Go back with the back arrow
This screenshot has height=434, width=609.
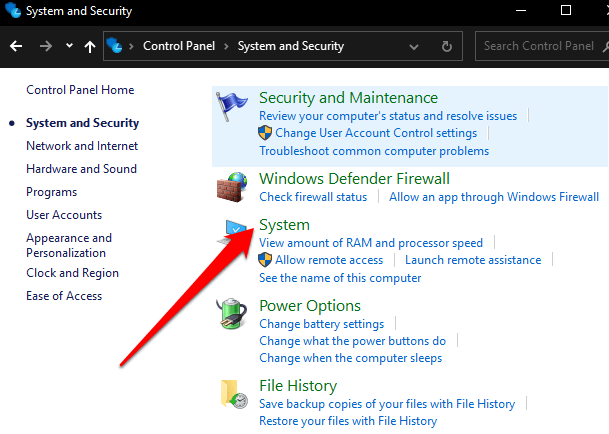(16, 46)
